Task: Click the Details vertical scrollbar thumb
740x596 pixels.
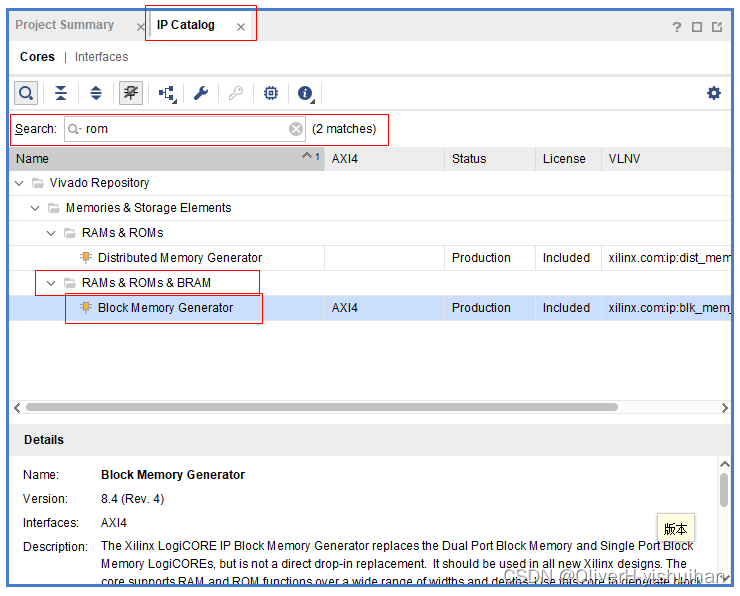Action: pyautogui.click(x=724, y=490)
